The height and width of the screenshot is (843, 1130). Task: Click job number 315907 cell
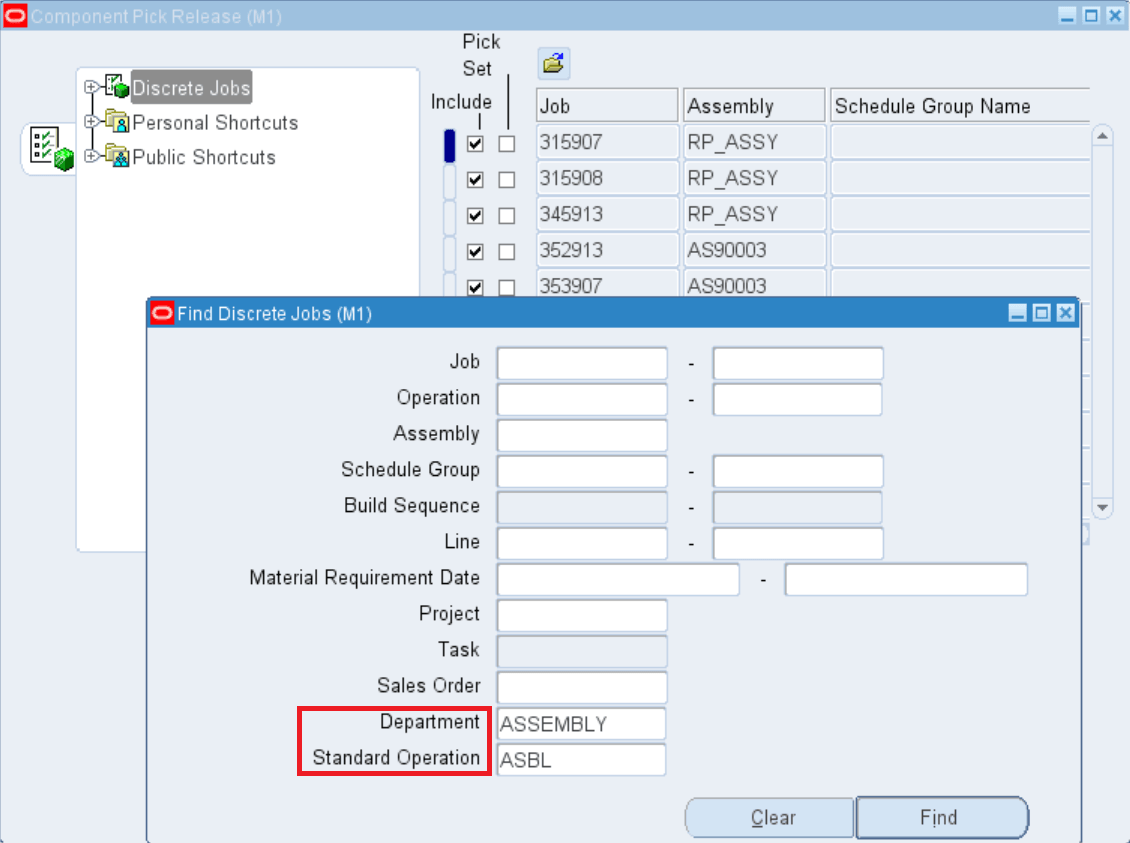[x=608, y=142]
